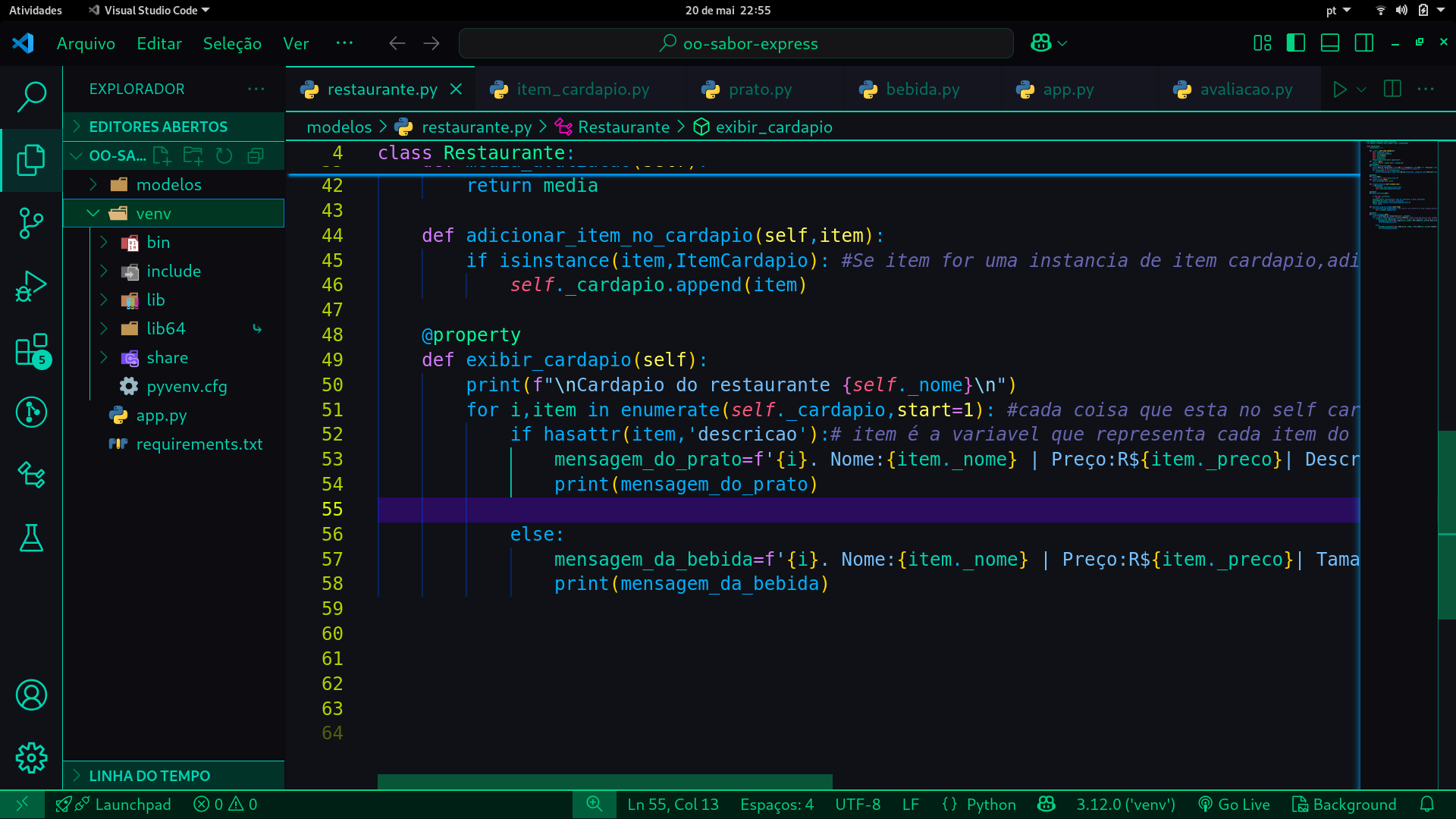
Task: Open the Ver menu
Action: [296, 43]
